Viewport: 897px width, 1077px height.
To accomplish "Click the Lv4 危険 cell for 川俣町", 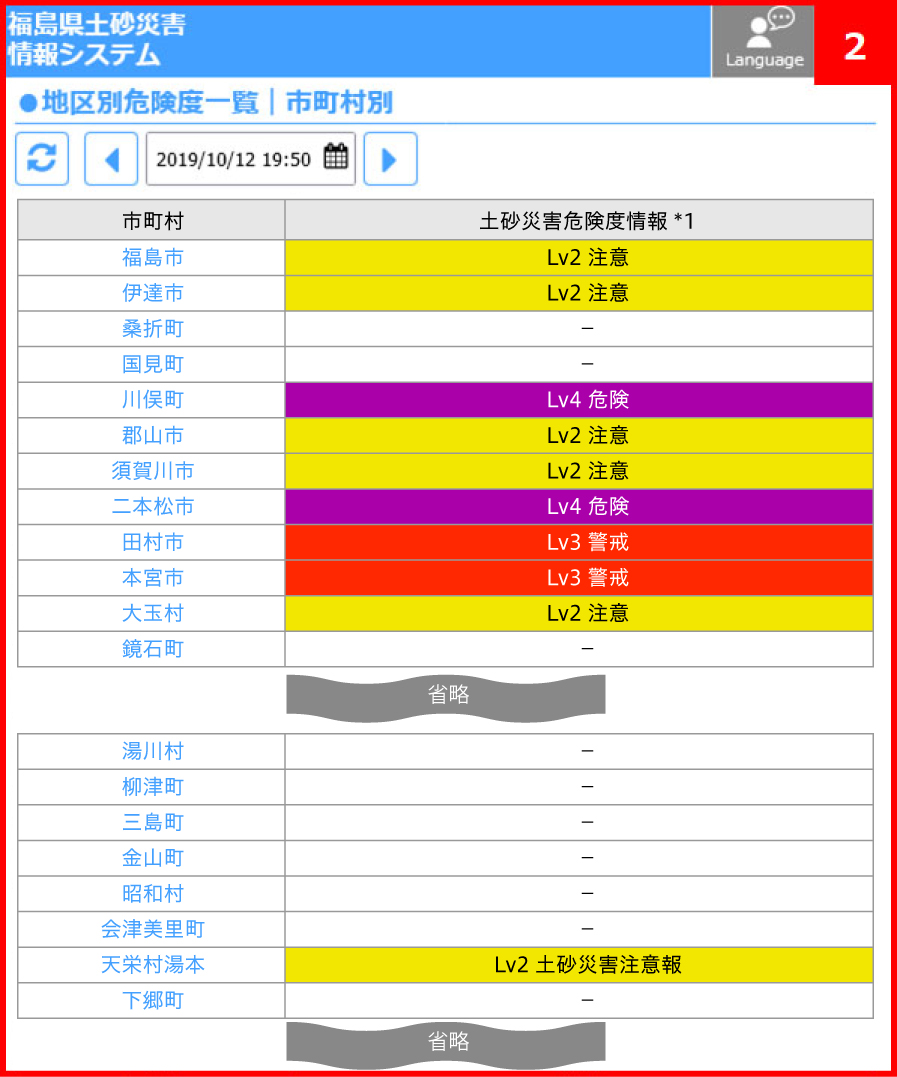I will click(x=579, y=400).
